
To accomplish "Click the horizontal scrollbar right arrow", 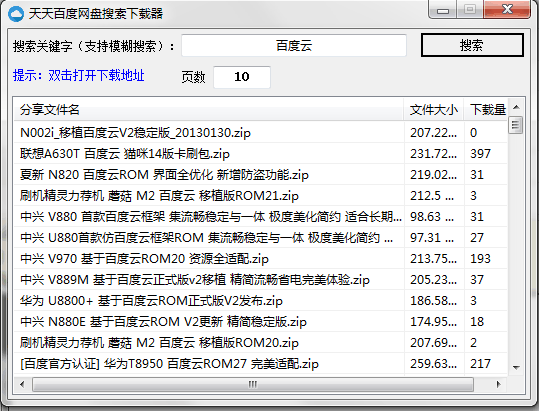I will pos(498,384).
